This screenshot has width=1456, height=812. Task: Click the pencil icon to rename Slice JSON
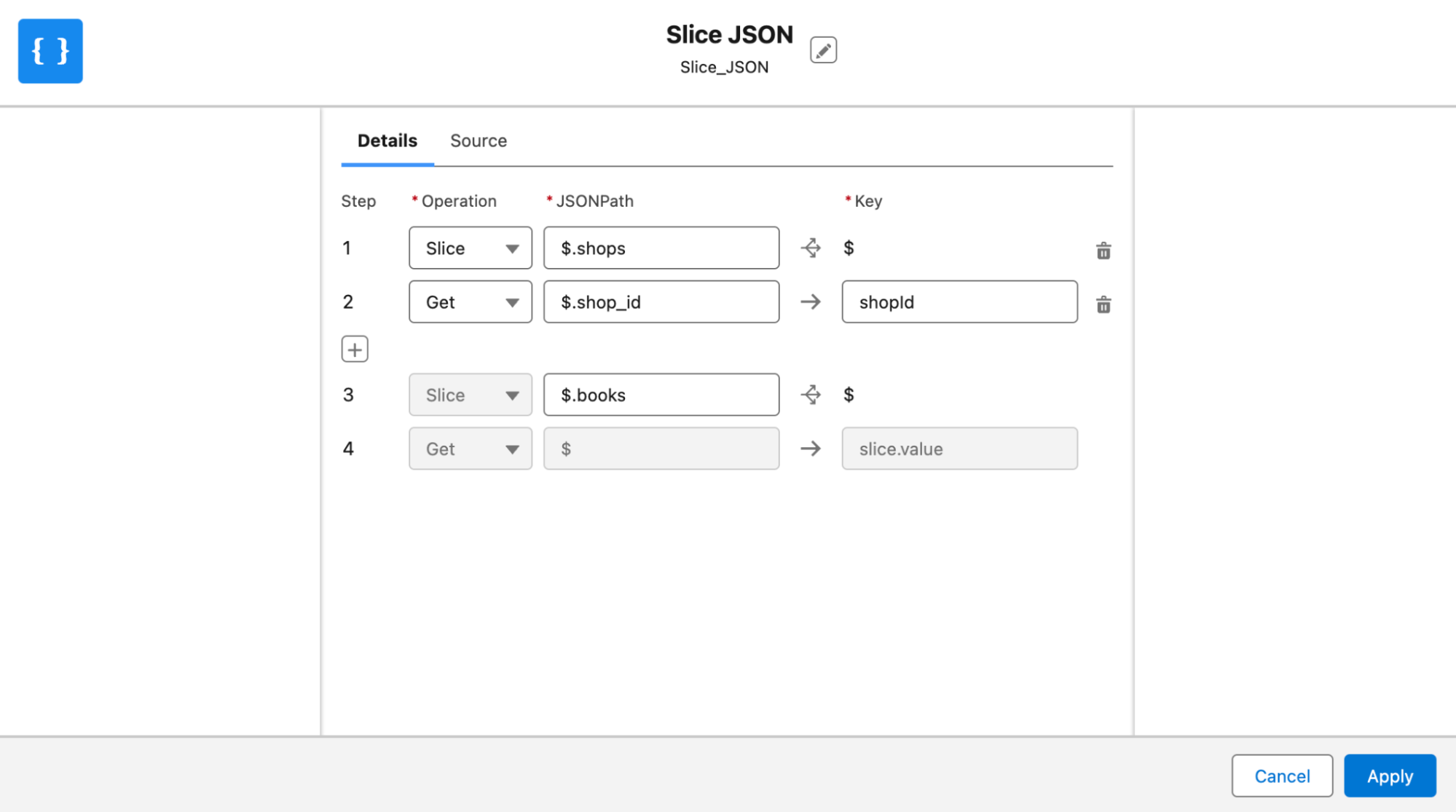point(823,50)
